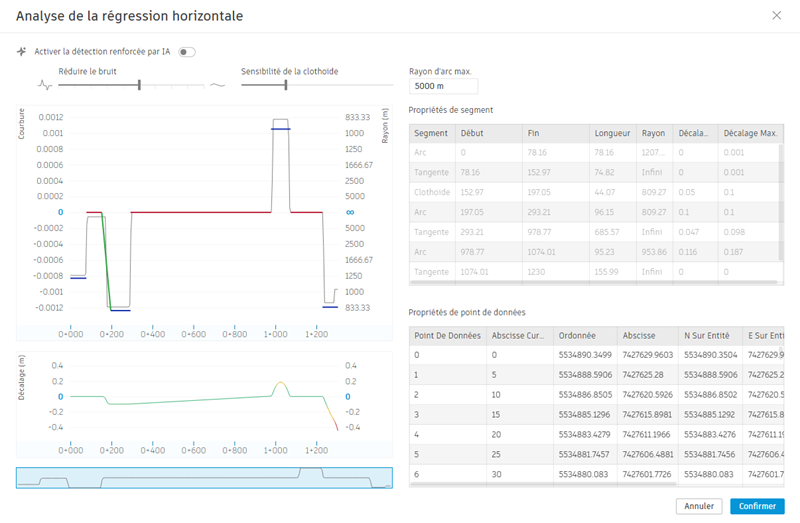Click the overview navigator strip below the charts
This screenshot has width=800, height=523.
tap(204, 478)
